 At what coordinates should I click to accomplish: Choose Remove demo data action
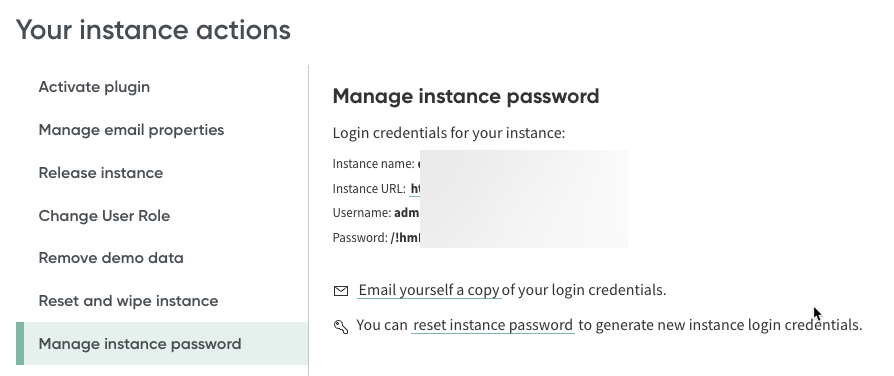(111, 258)
